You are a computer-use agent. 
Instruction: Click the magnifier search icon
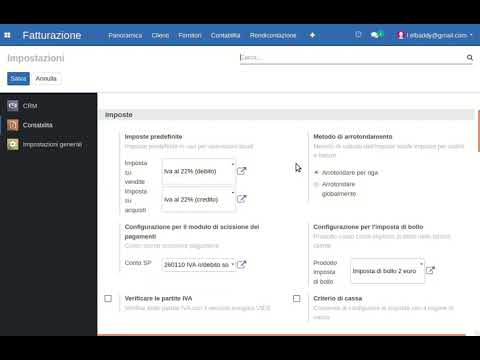470,58
